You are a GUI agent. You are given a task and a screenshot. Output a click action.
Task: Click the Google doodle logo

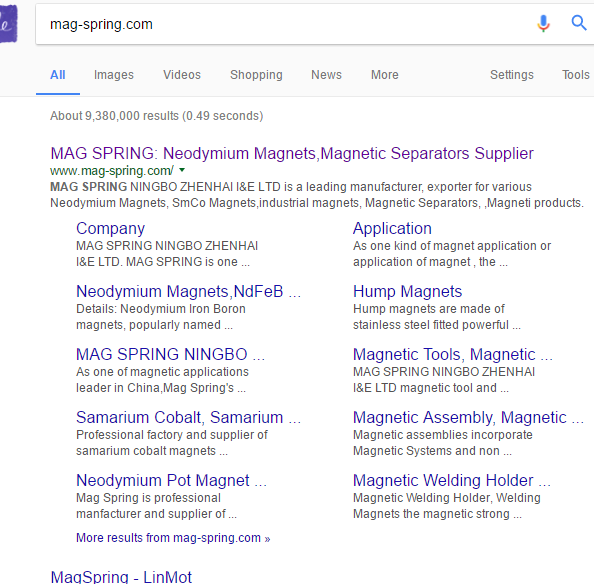pyautogui.click(x=8, y=23)
